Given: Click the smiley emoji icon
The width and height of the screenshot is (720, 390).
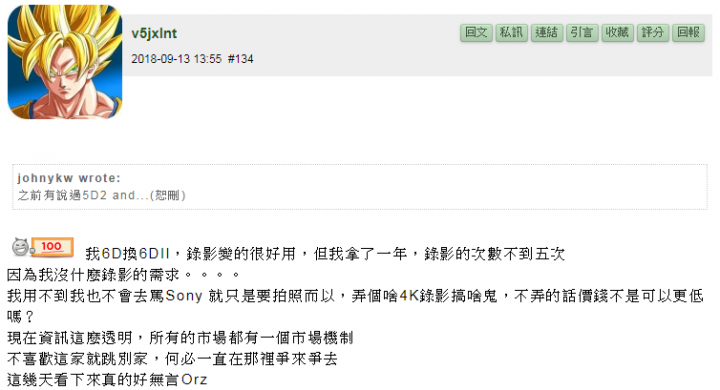Looking at the screenshot, I should click(x=21, y=247).
